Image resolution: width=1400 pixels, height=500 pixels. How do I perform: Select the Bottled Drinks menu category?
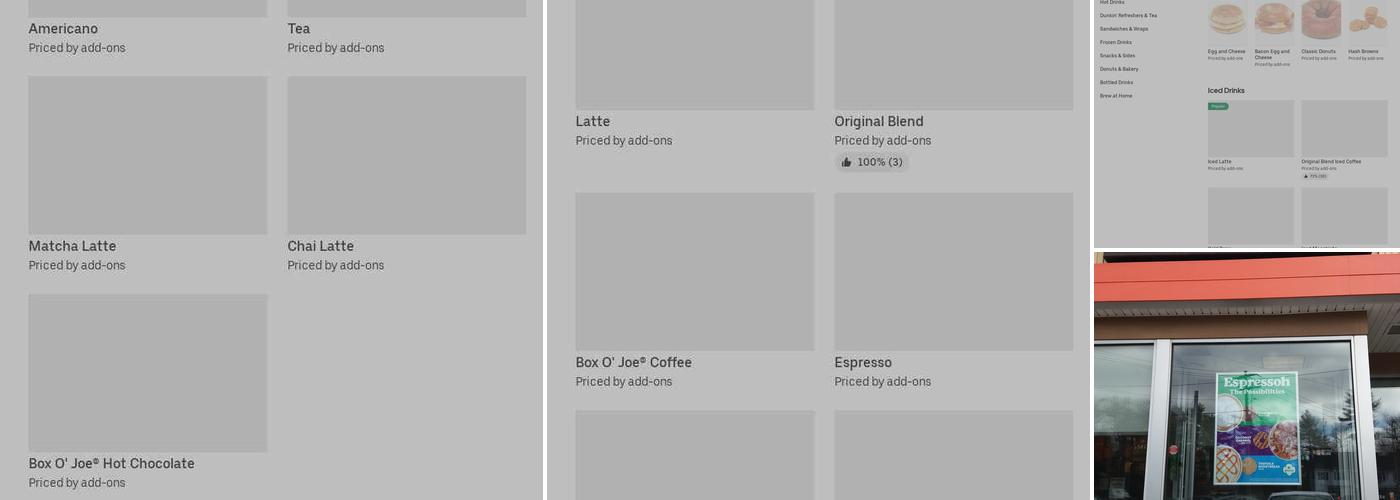(x=1116, y=82)
